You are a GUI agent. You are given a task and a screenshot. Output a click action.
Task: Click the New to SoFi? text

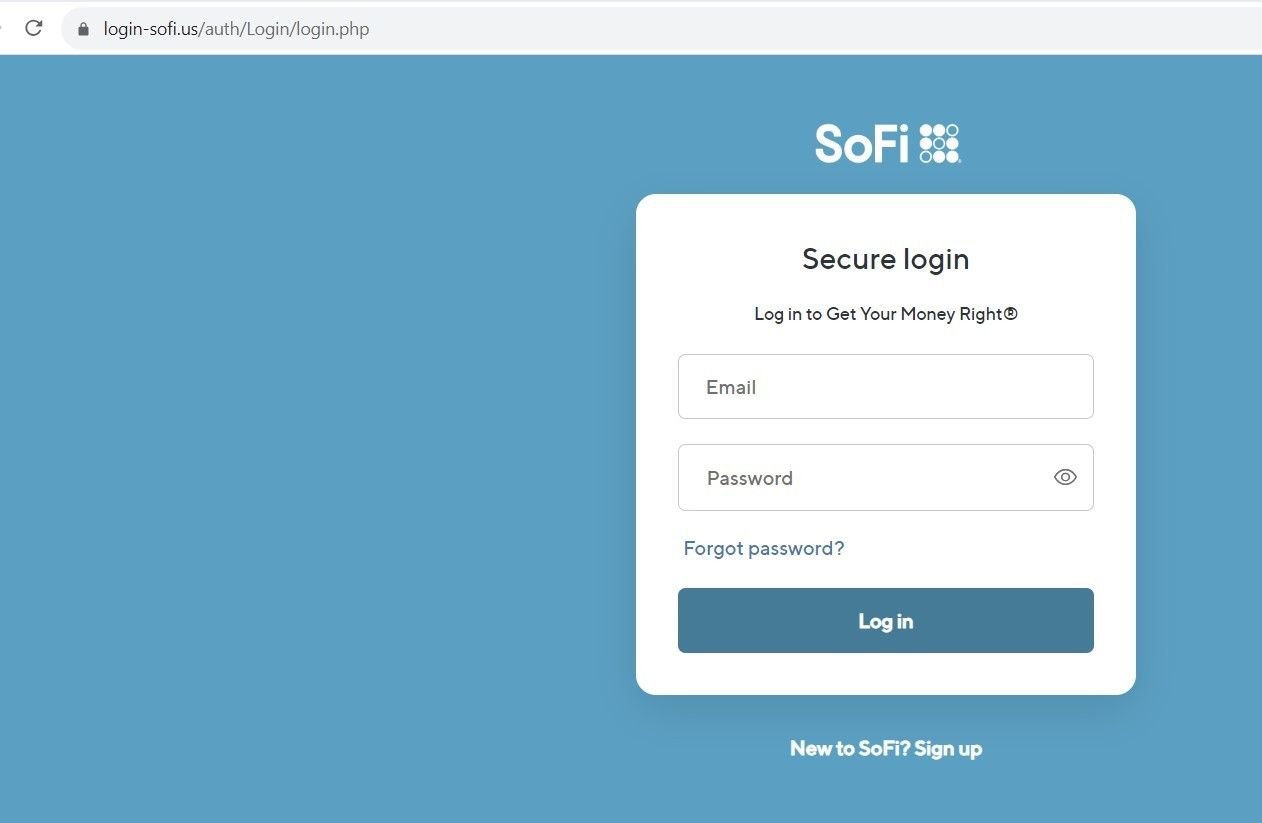[x=850, y=748]
